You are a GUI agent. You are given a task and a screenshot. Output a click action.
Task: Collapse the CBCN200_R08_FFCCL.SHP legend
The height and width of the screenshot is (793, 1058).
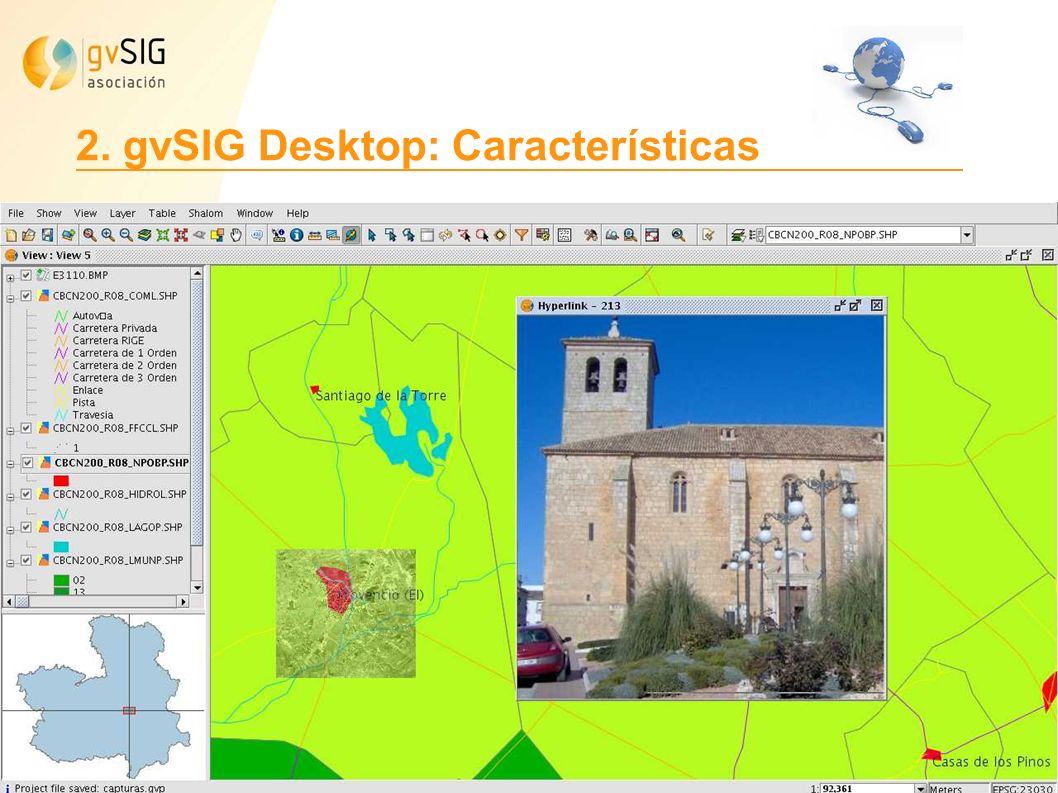[10, 430]
